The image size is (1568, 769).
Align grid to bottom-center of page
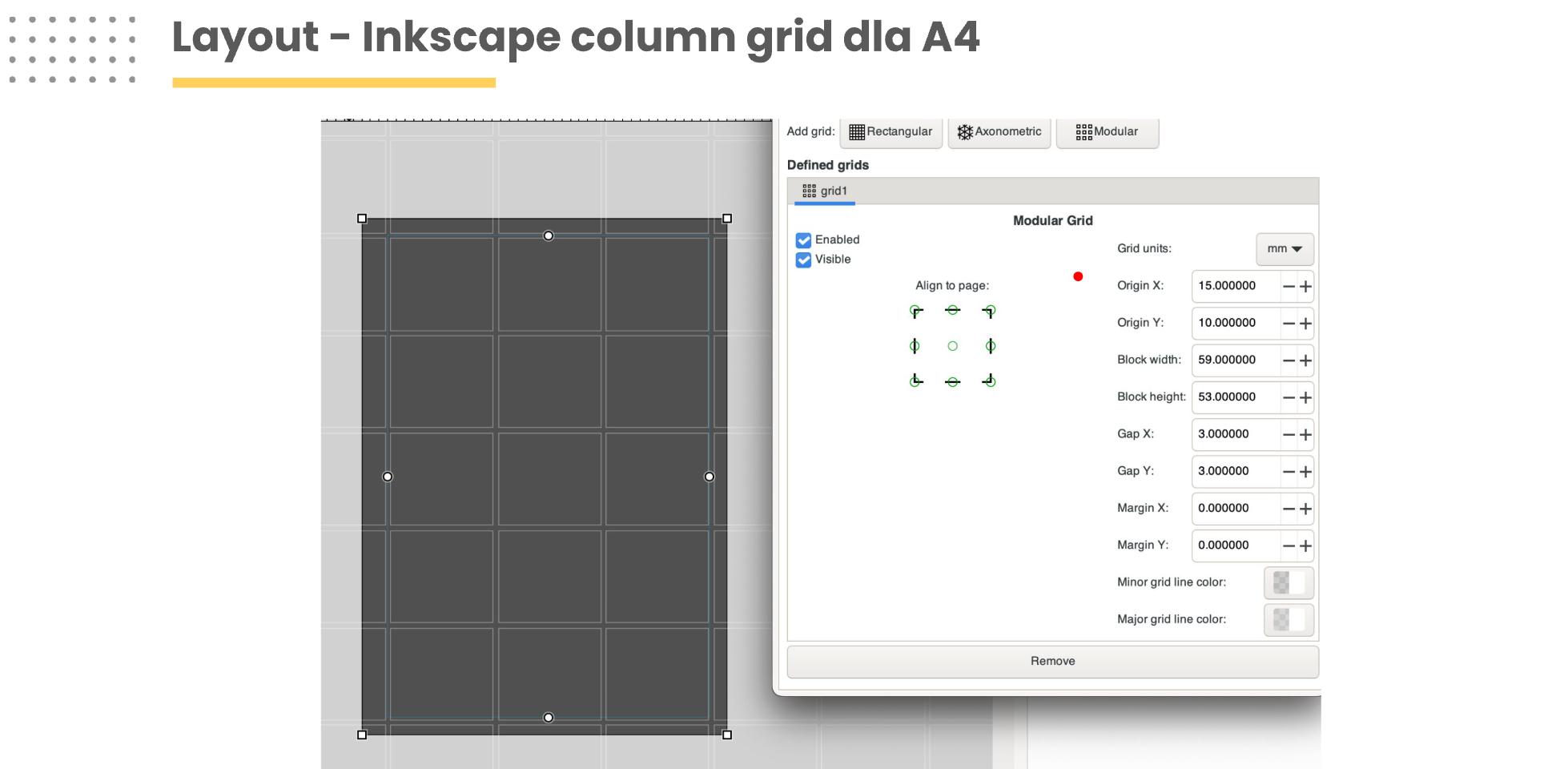tap(952, 382)
